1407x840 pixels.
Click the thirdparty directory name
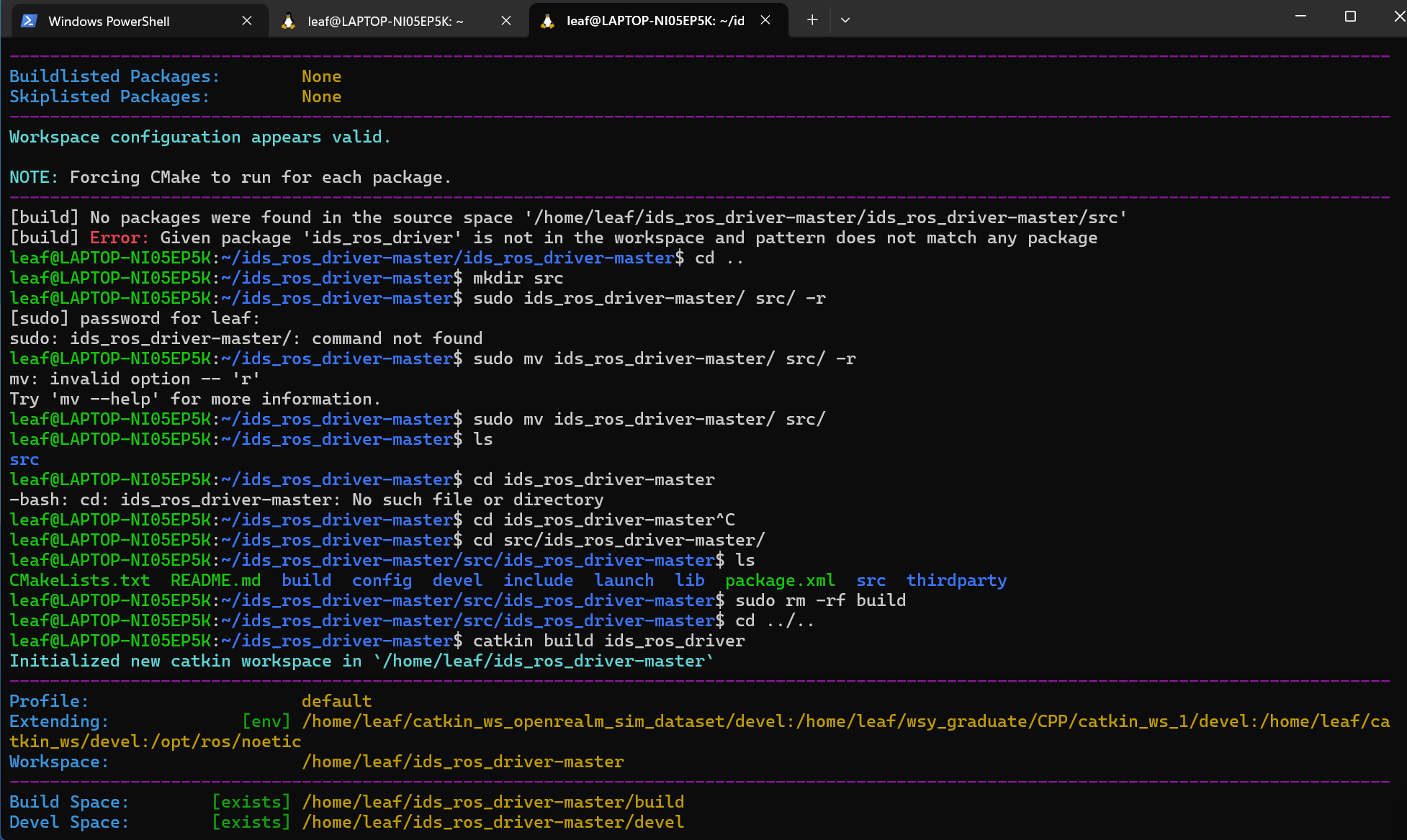(956, 580)
